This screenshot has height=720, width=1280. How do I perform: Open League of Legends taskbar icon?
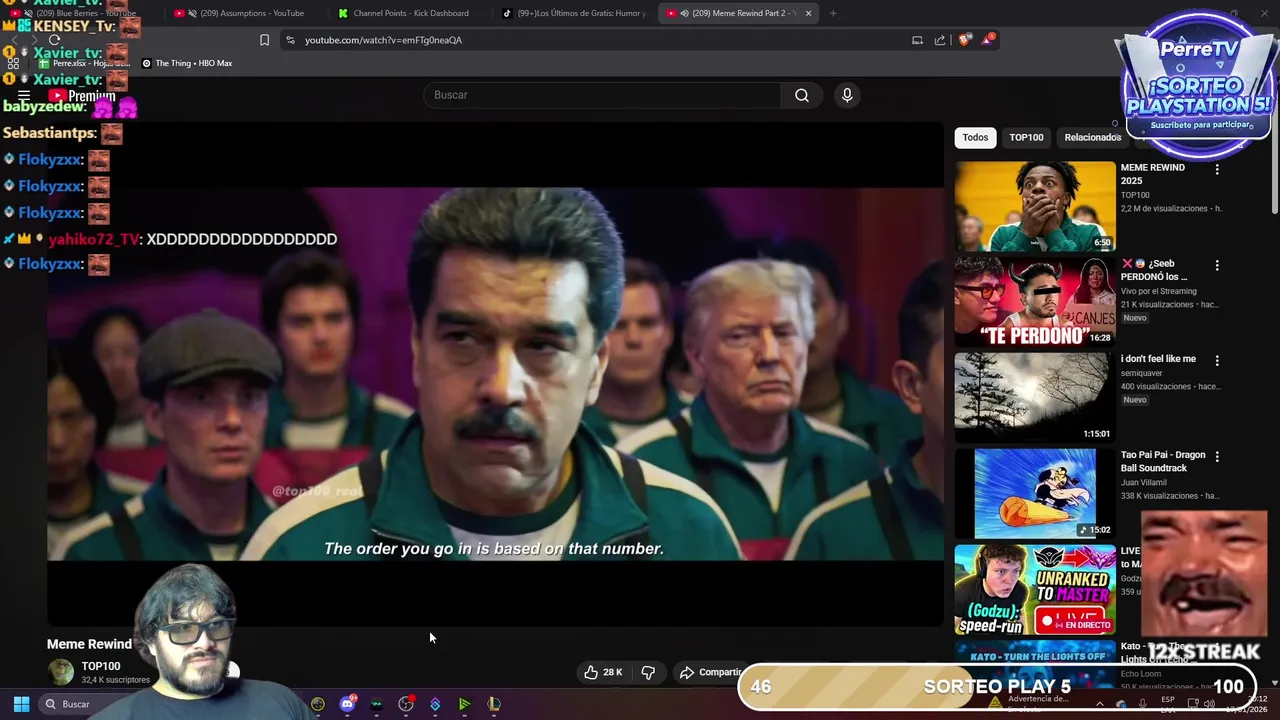[494, 704]
